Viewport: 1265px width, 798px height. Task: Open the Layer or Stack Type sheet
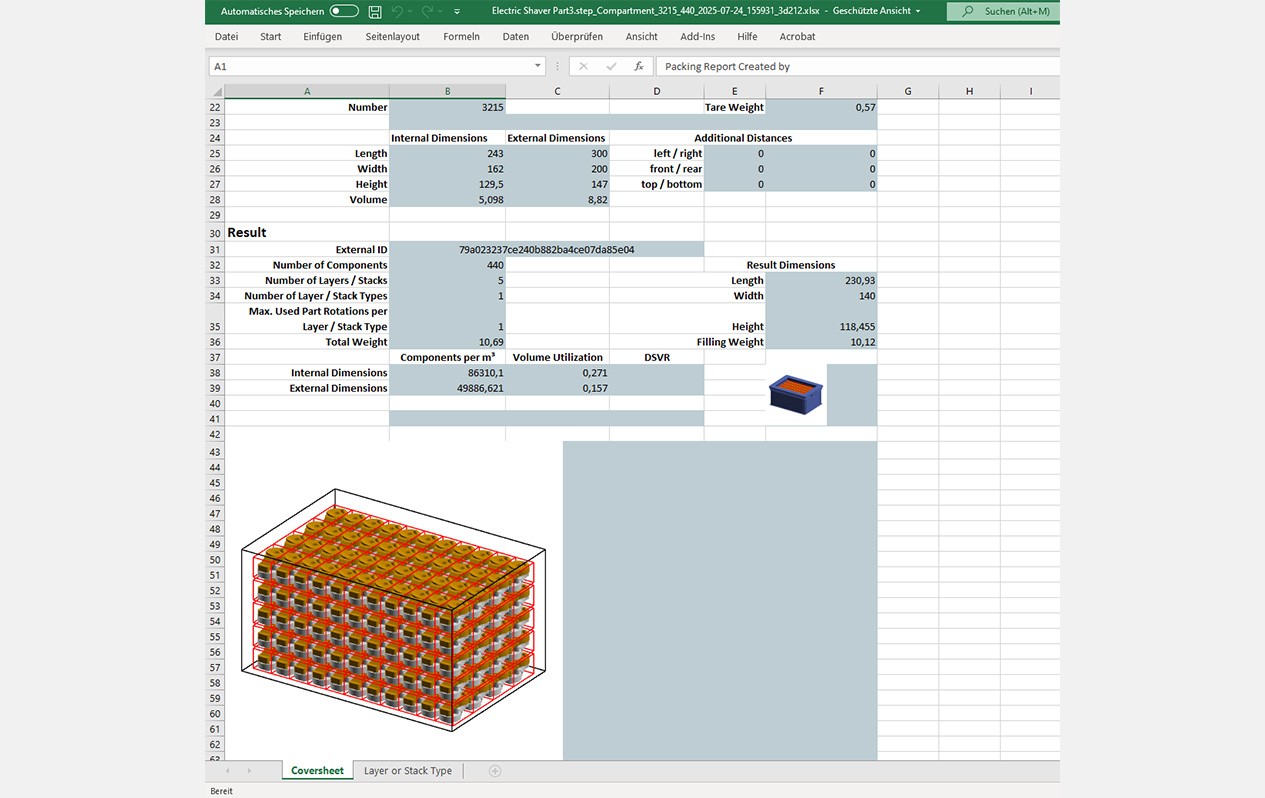coord(407,771)
